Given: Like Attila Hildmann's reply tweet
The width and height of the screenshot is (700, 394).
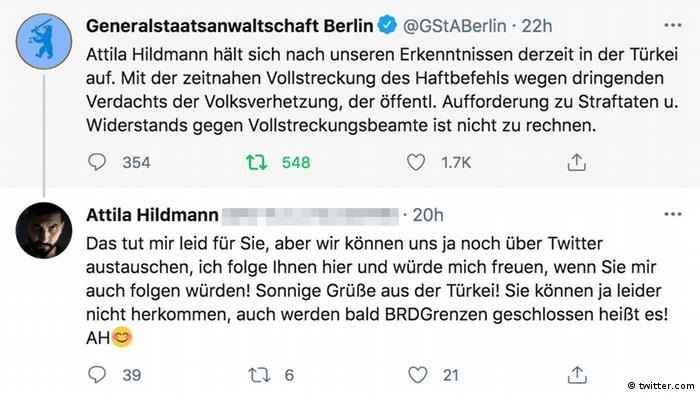Looking at the screenshot, I should click(x=417, y=375).
